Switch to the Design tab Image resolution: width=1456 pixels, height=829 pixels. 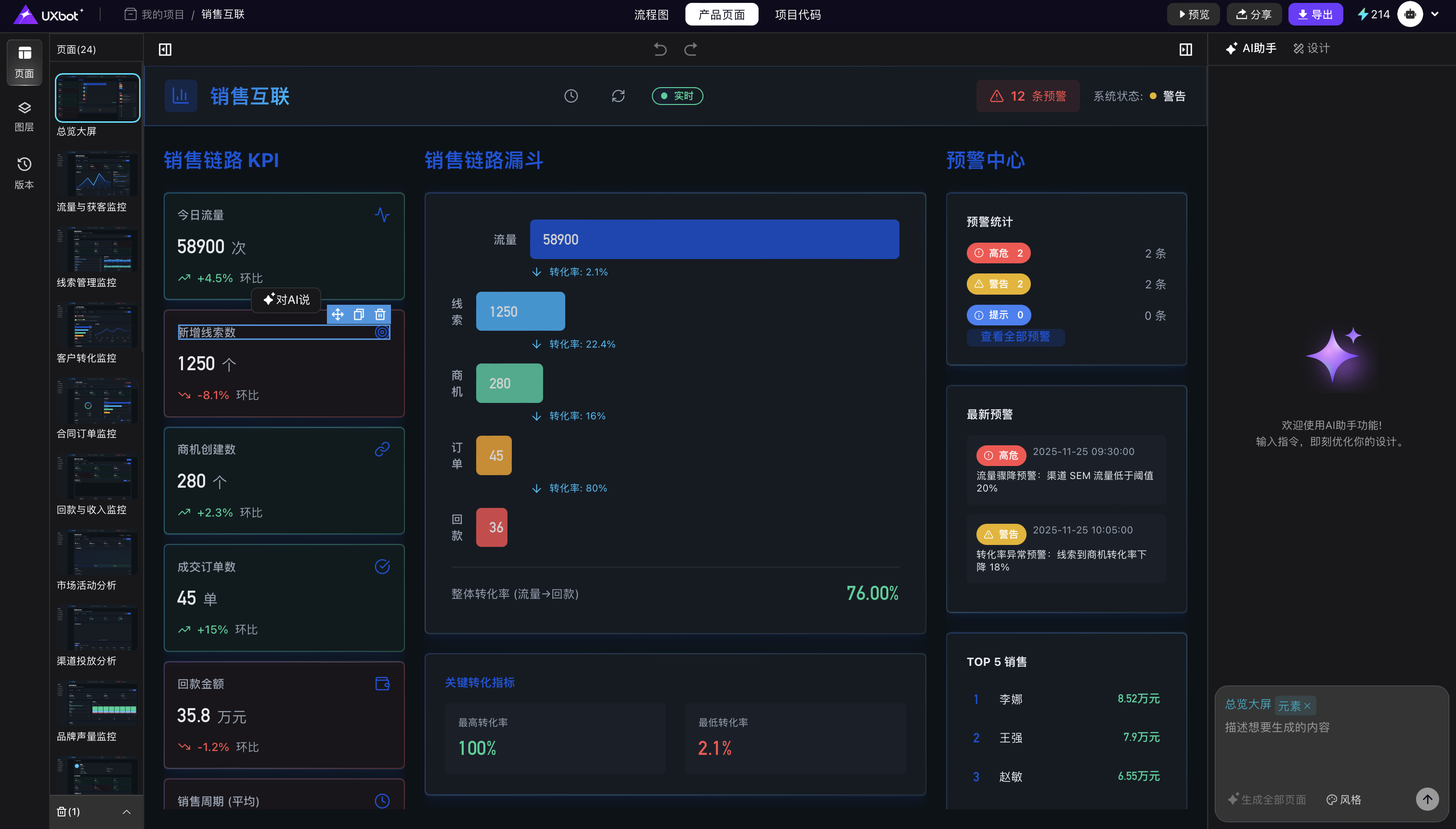point(1312,49)
